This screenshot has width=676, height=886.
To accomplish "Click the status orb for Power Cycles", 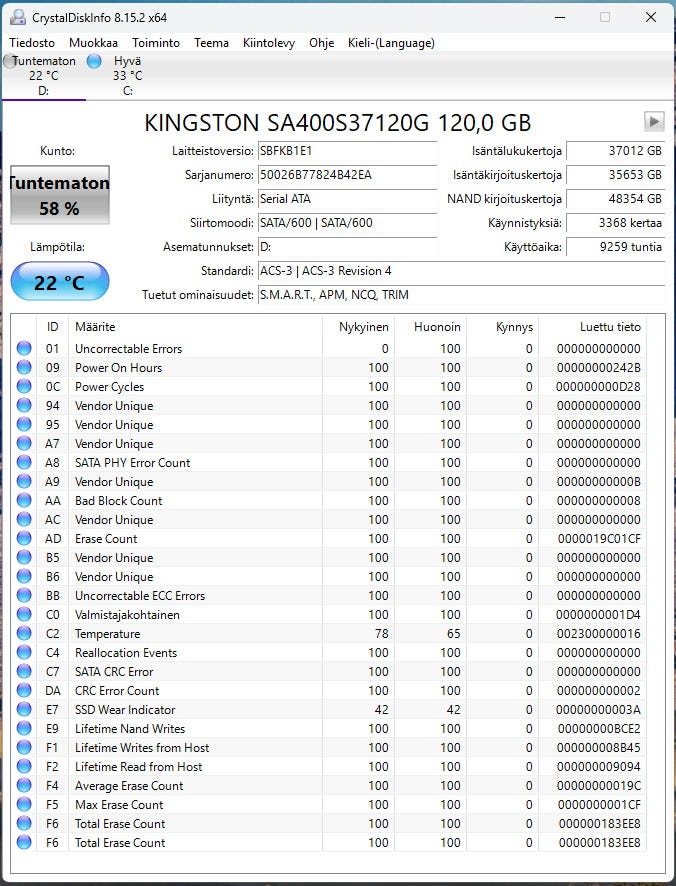I will [x=24, y=386].
